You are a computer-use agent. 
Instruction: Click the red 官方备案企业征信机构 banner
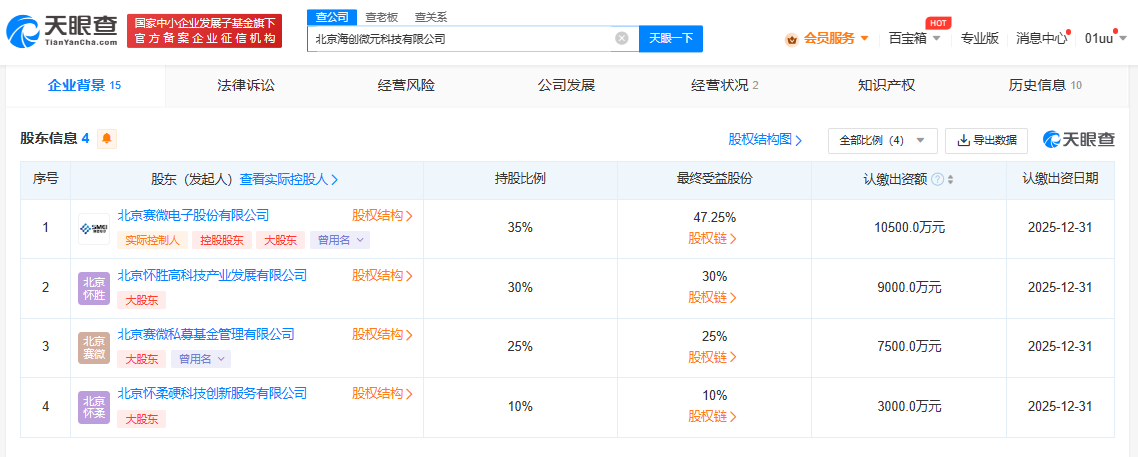point(205,31)
